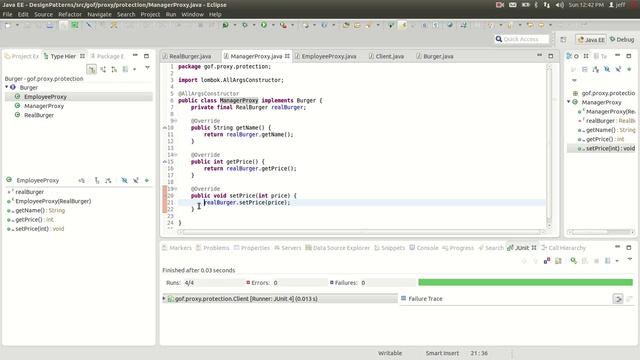
Task: Toggle Scroll Lock in JUnit view
Action: pos(558,260)
